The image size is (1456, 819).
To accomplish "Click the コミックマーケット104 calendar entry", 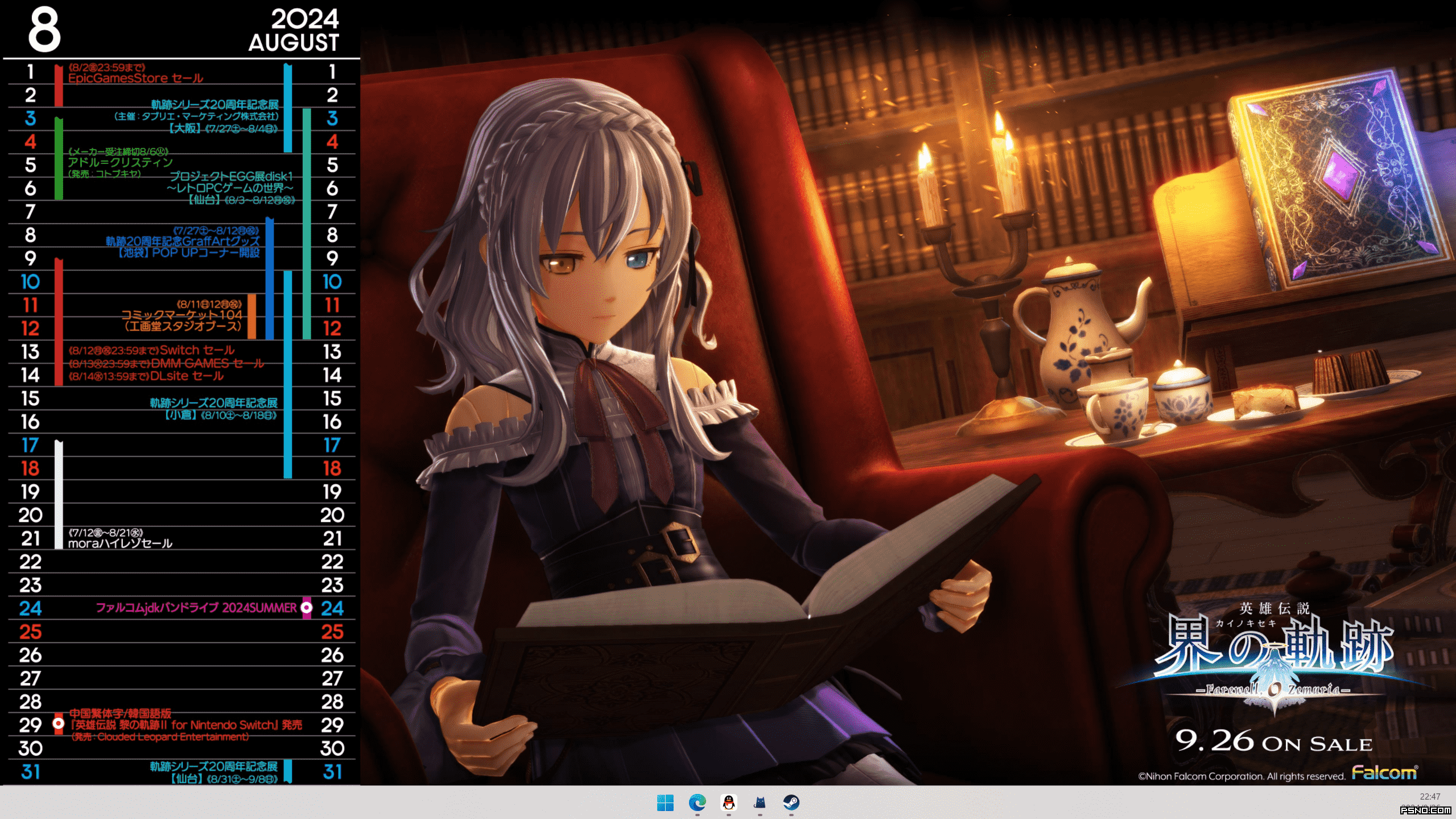I will click(x=182, y=315).
